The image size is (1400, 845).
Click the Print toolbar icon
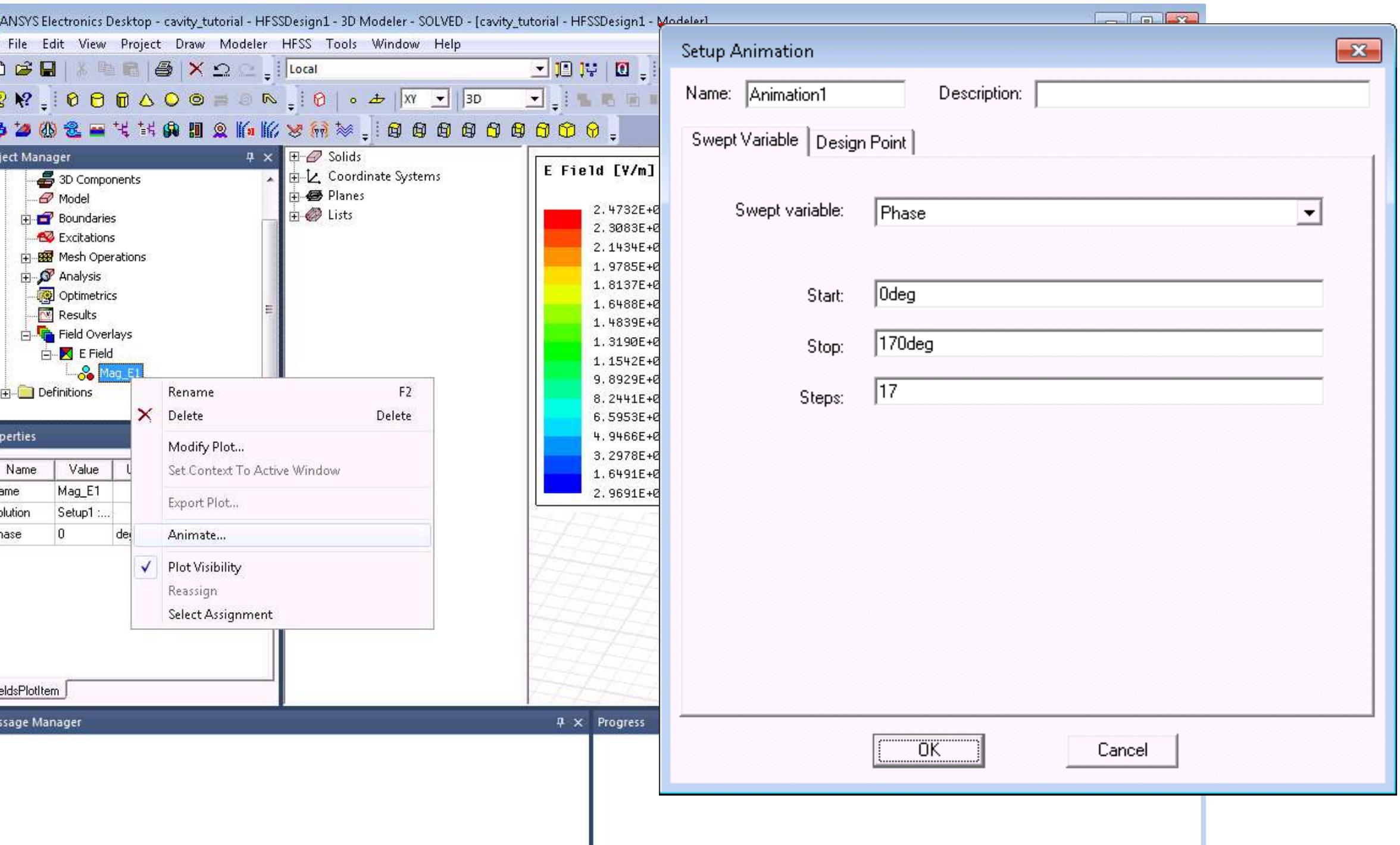[x=164, y=69]
